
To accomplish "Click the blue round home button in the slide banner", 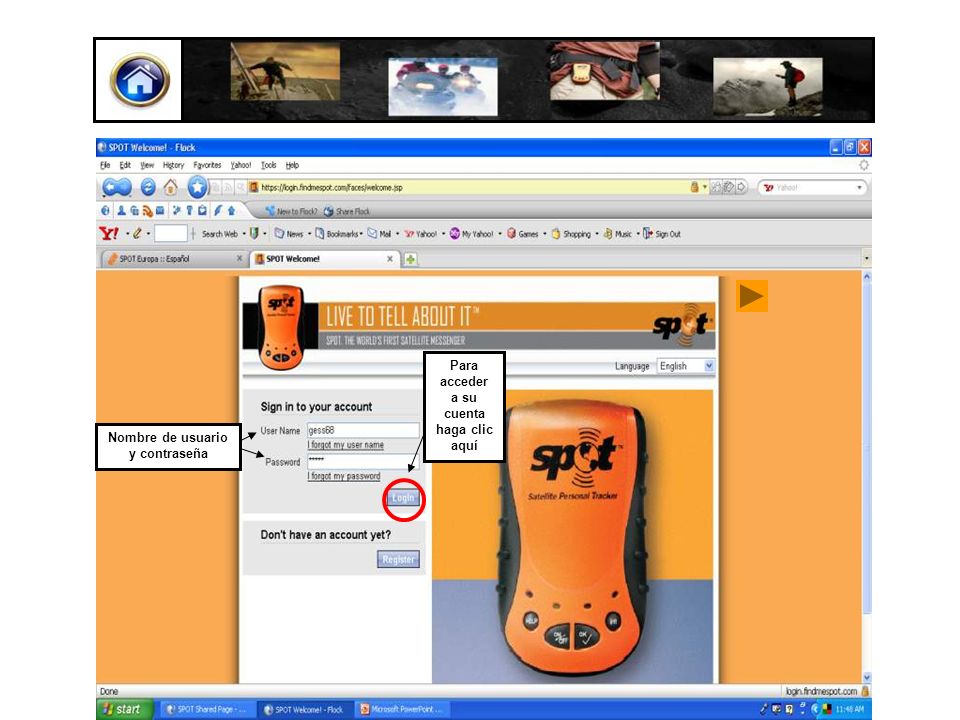I will tap(140, 80).
